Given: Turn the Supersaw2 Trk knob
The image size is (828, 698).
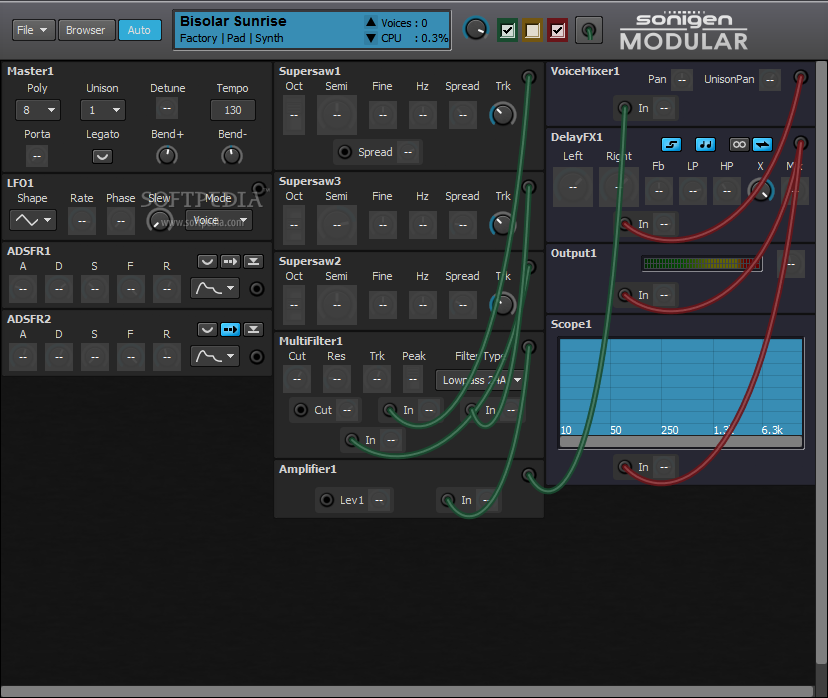Looking at the screenshot, I should [503, 305].
